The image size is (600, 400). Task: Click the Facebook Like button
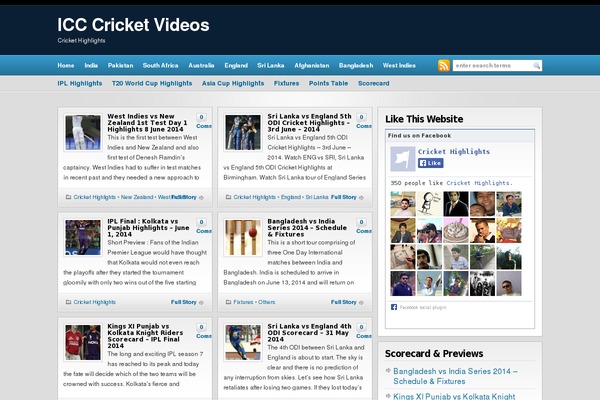pyautogui.click(x=430, y=163)
